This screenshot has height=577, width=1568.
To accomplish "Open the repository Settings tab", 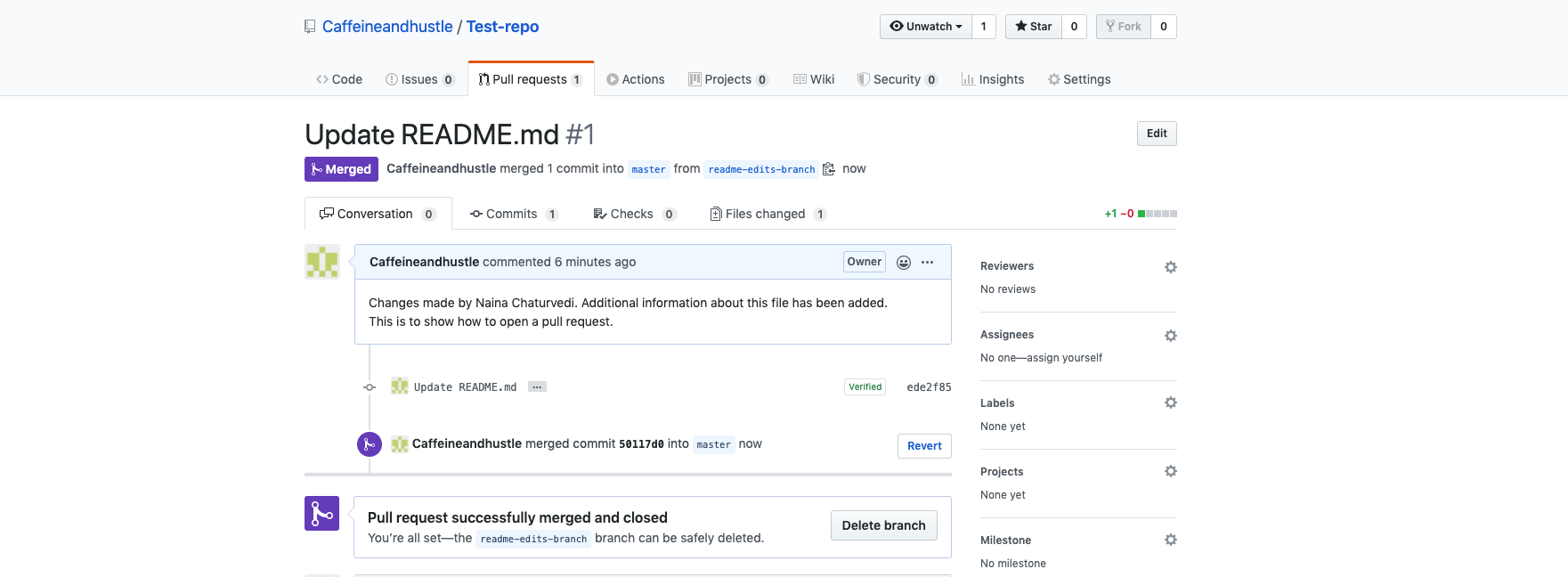I will coord(1079,79).
